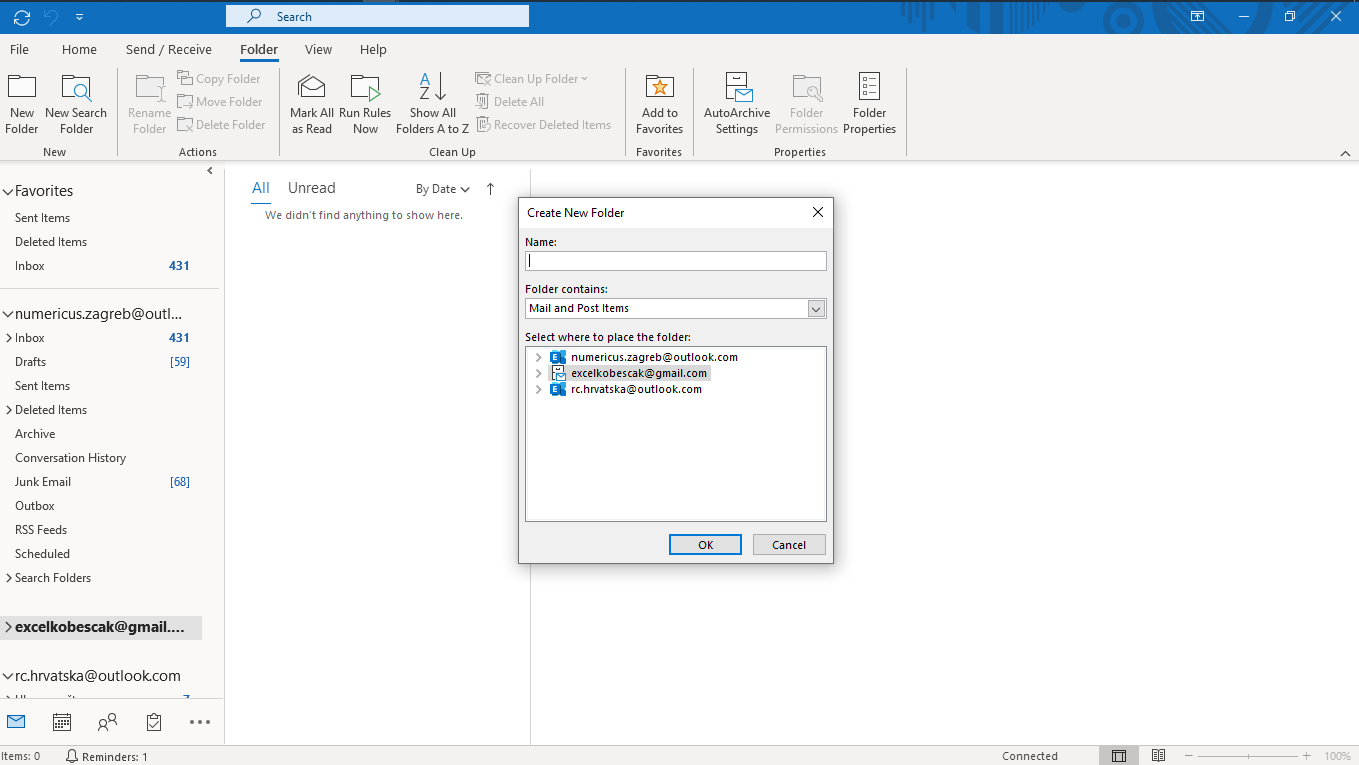1359x765 pixels.
Task: Expand the rc.hrvatska@outlook.com folder tree
Action: click(539, 389)
